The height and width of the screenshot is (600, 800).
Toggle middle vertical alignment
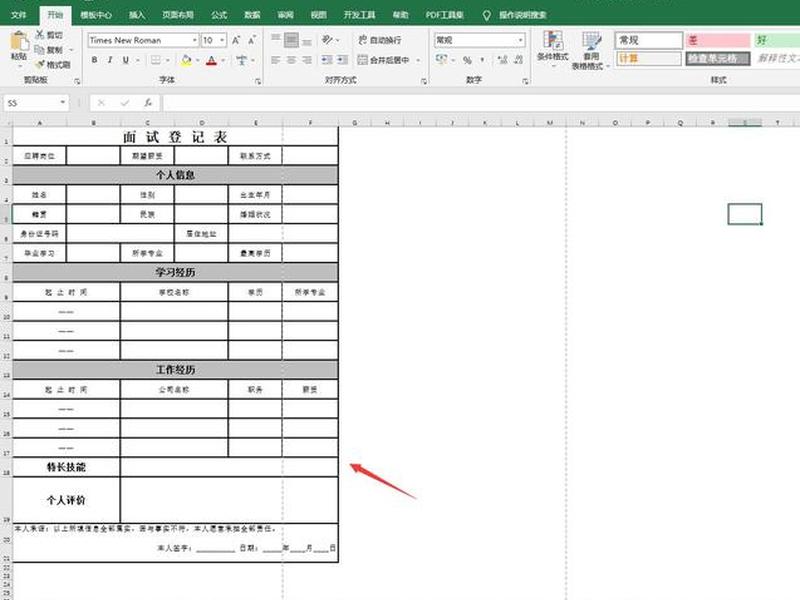(291, 39)
